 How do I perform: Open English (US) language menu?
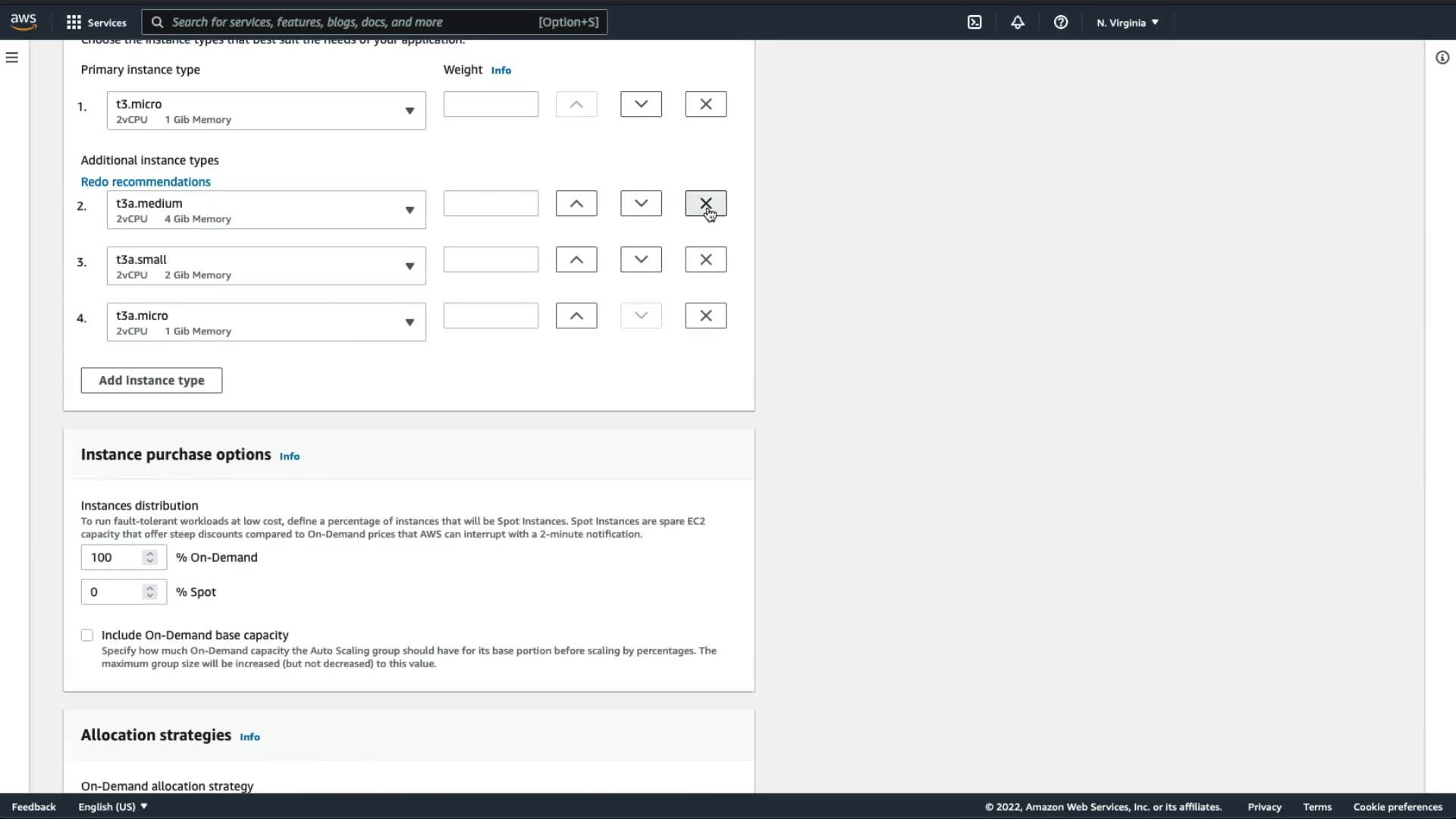[113, 807]
